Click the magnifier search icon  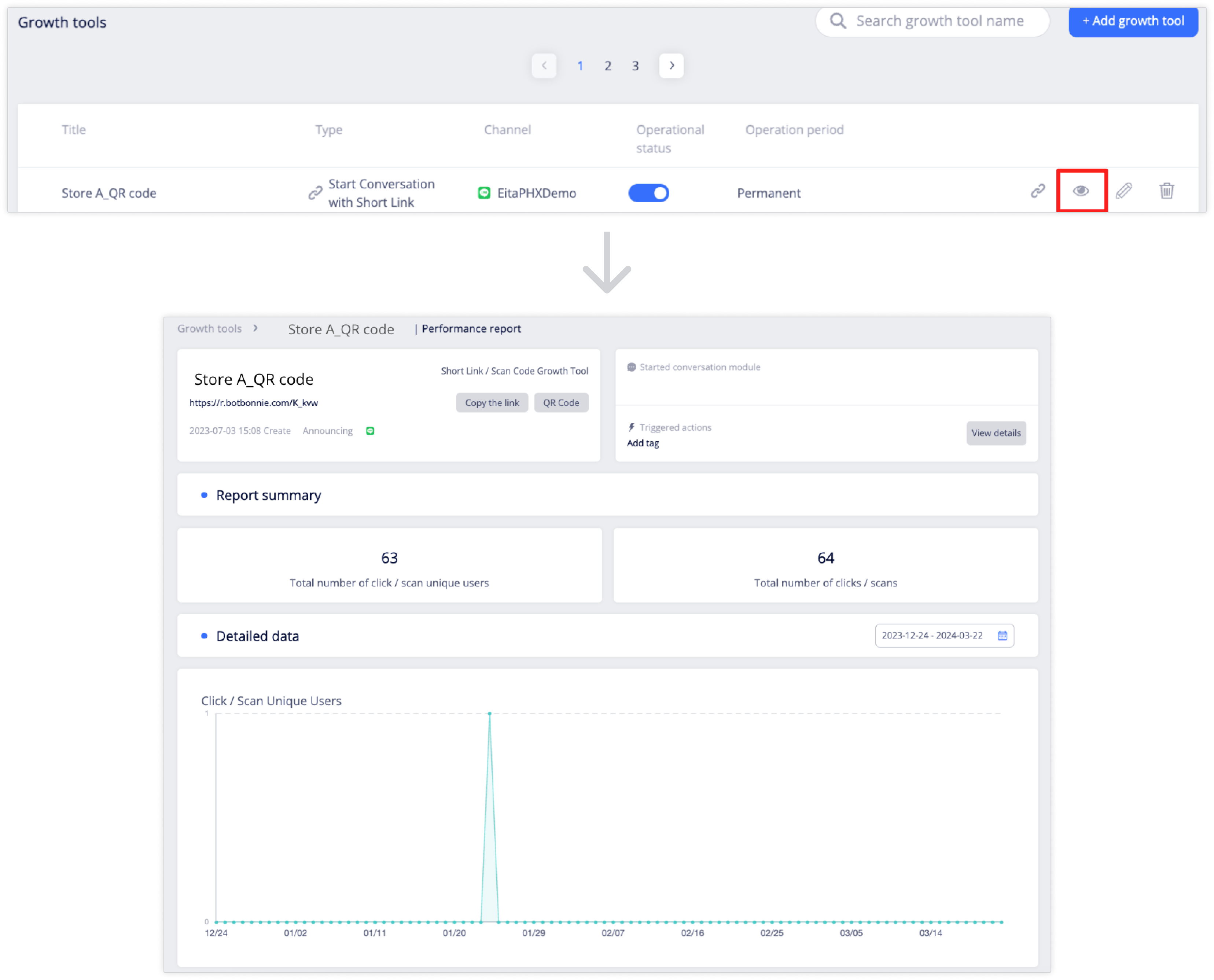[838, 22]
